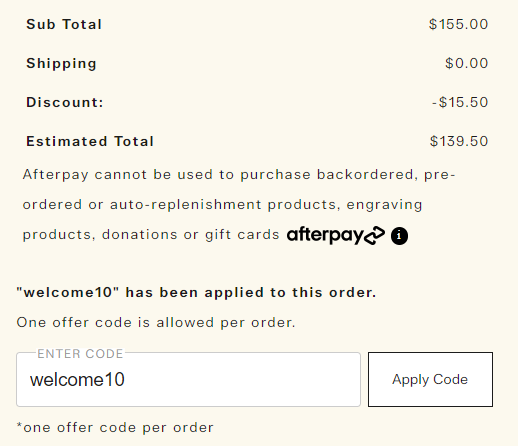This screenshot has width=518, height=446.
Task: Select the Sub Total label
Action: (x=64, y=24)
